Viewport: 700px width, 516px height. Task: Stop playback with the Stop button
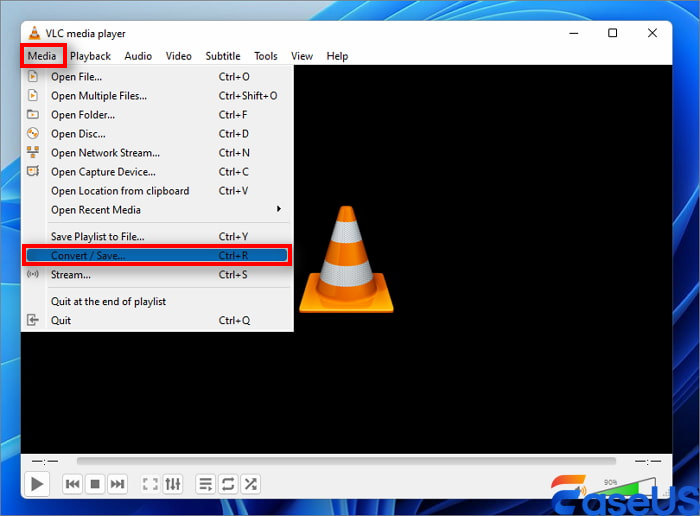(95, 484)
